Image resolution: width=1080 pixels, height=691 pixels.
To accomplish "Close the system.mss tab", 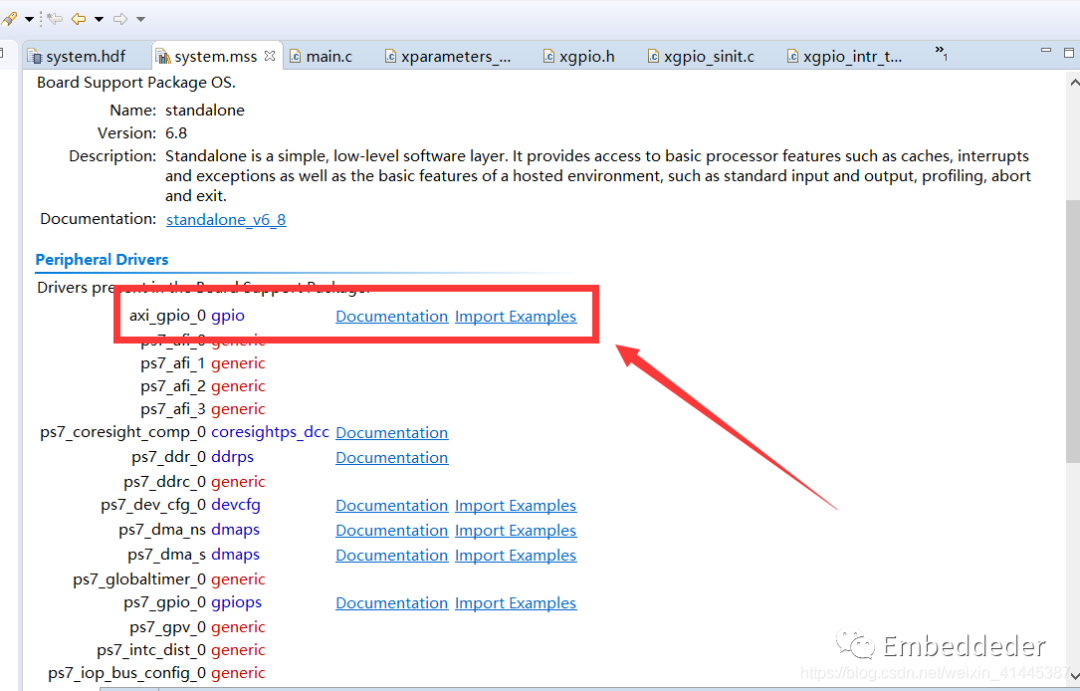I will pos(270,56).
